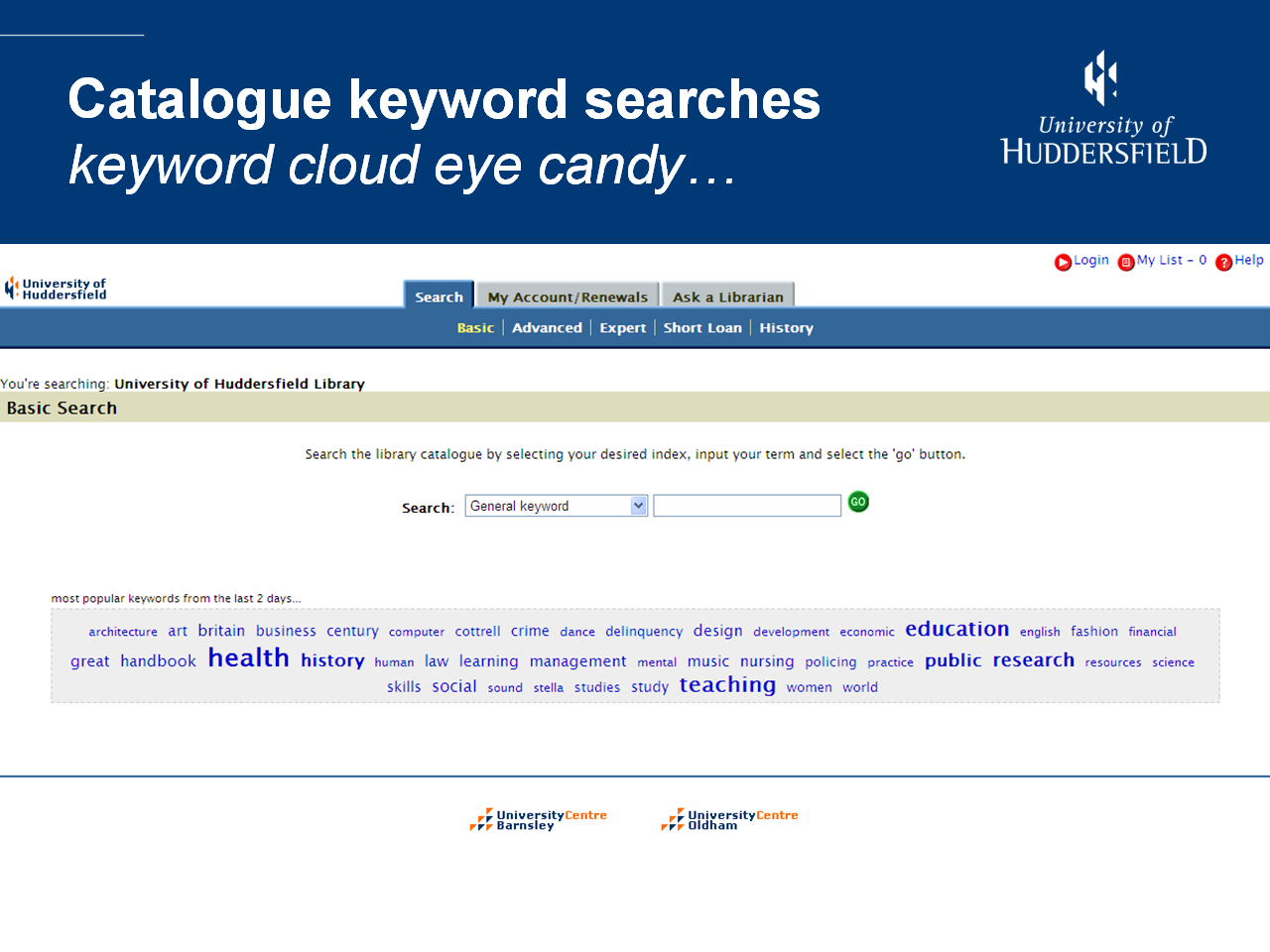Select the 'education' keyword link

coord(956,630)
